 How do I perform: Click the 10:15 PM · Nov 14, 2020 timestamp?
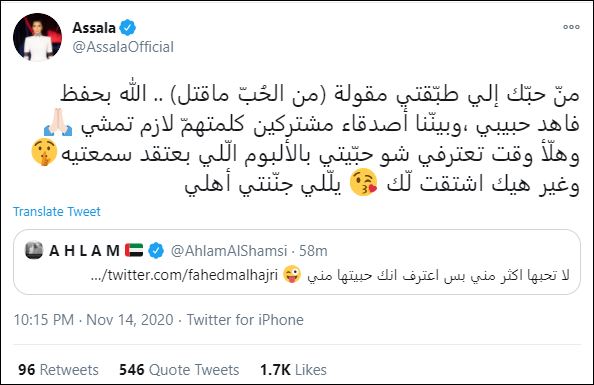94,320
